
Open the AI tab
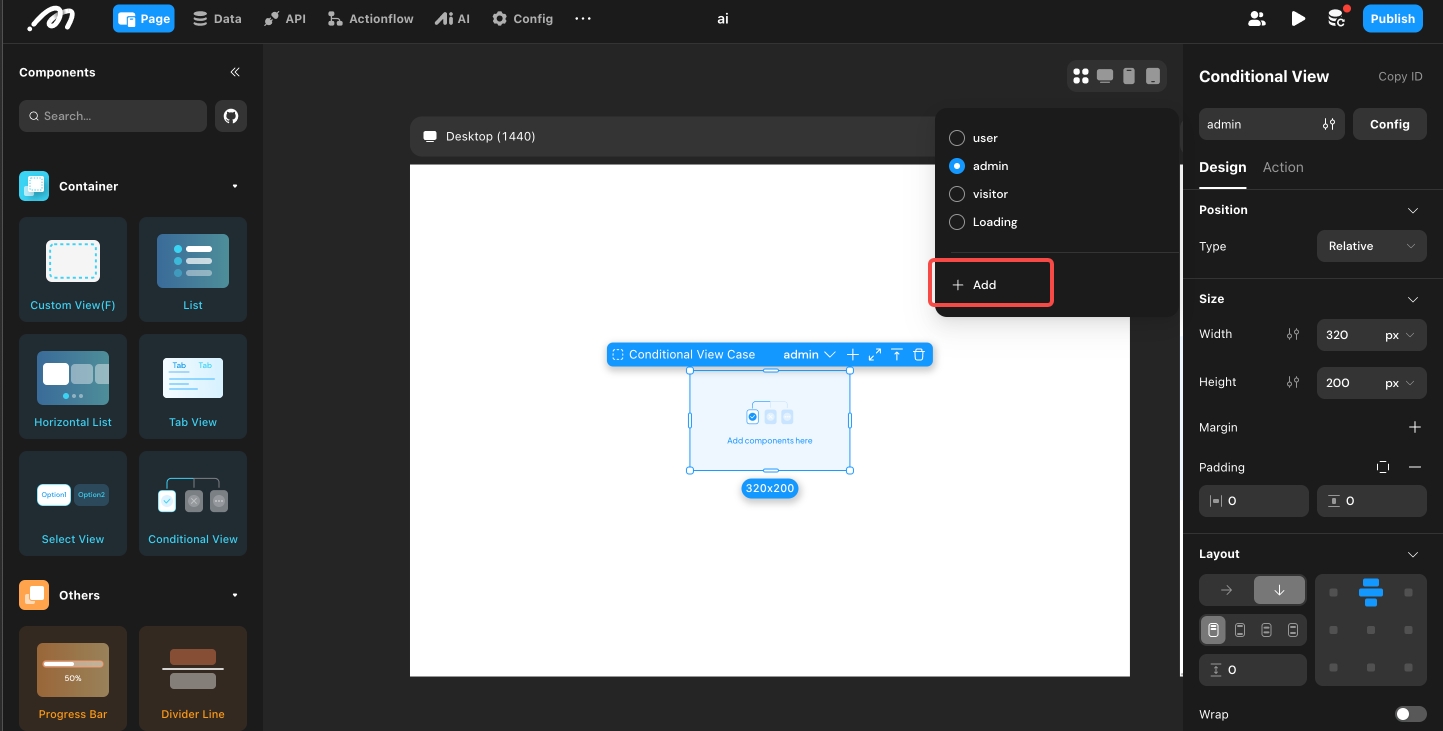[x=452, y=18]
